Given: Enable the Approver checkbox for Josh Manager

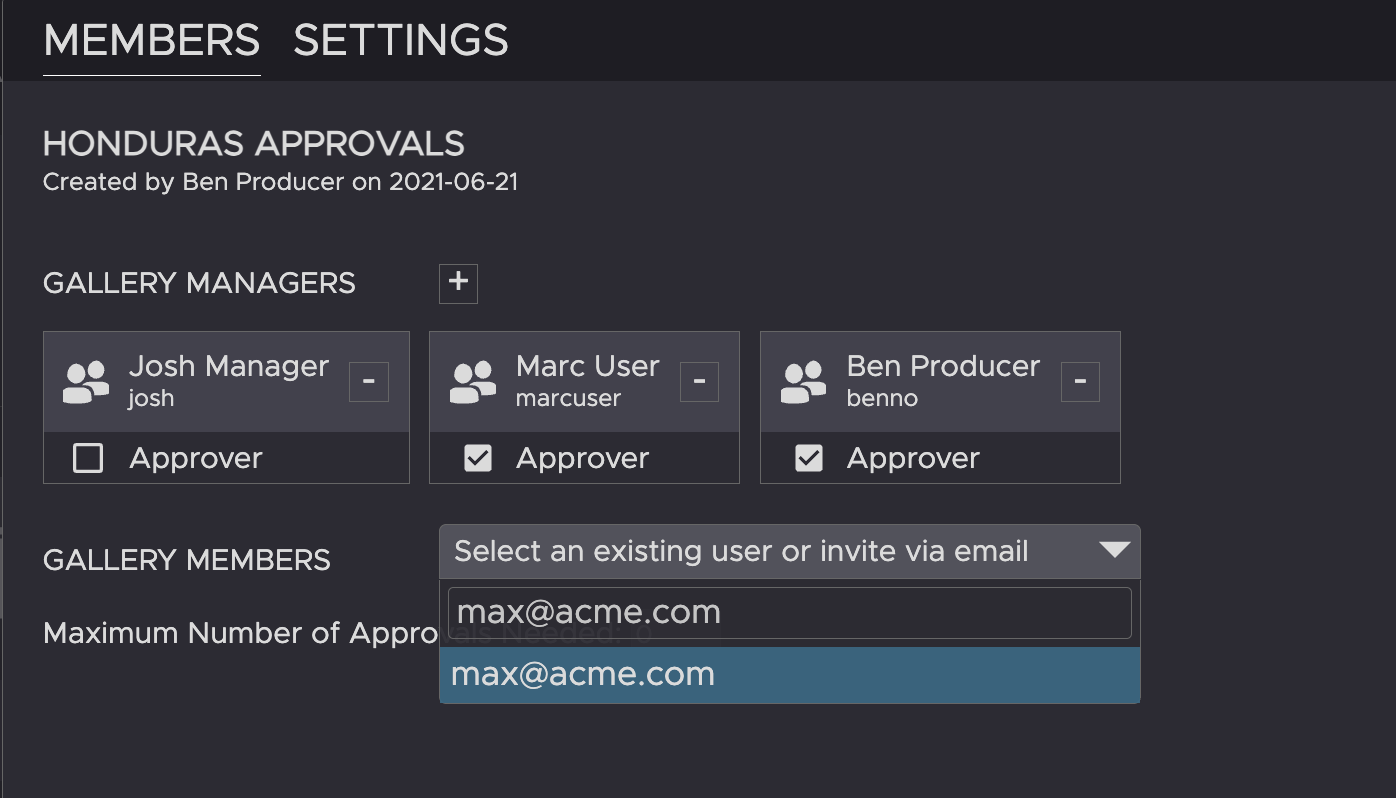Looking at the screenshot, I should pyautogui.click(x=89, y=459).
